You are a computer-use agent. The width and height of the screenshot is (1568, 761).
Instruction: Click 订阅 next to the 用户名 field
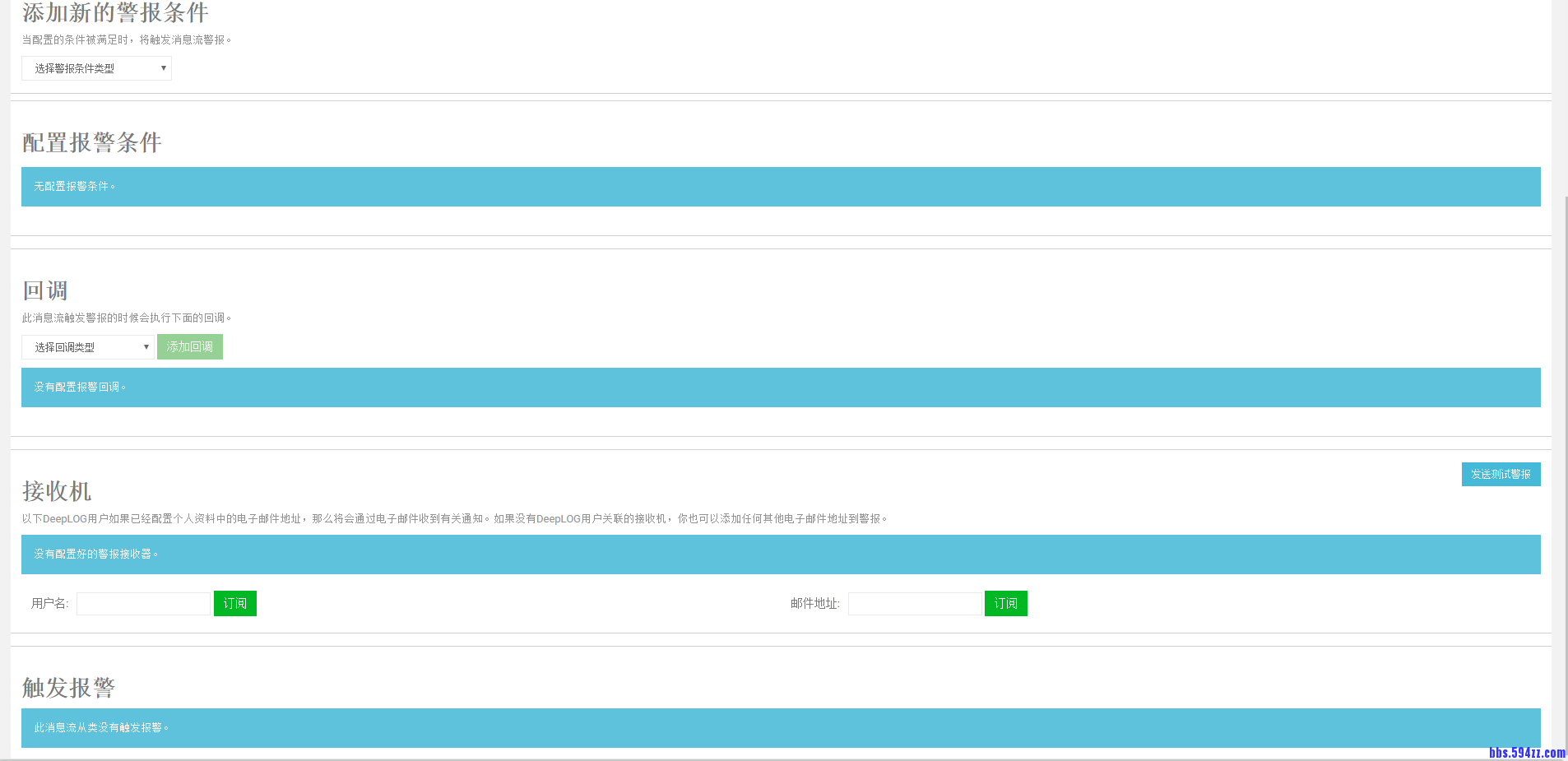coord(235,603)
